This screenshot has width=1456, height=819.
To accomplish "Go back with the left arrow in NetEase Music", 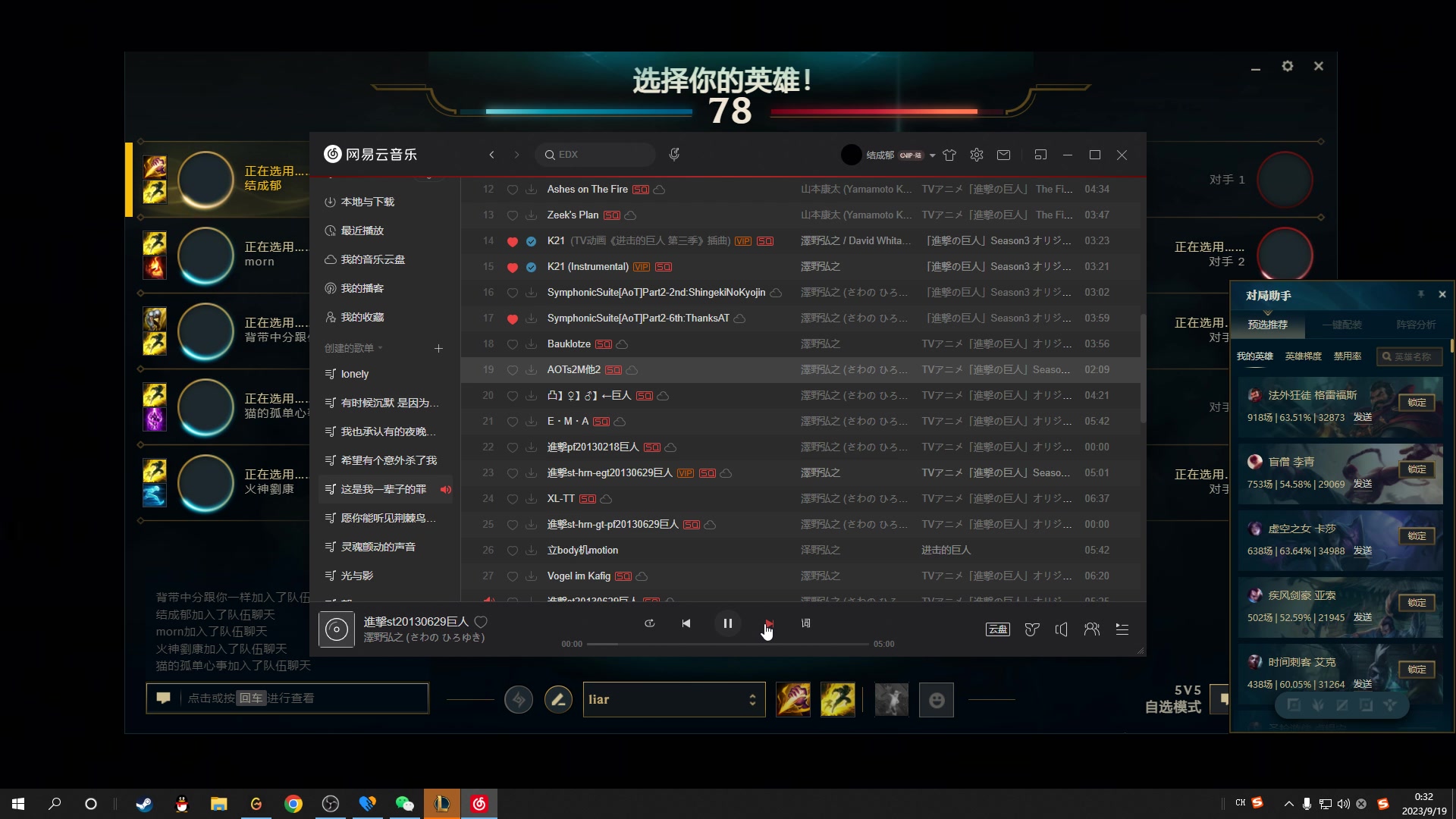I will click(x=491, y=155).
